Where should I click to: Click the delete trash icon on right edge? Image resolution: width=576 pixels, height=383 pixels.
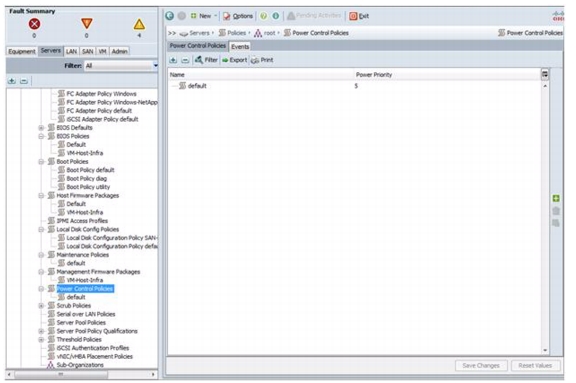(556, 211)
